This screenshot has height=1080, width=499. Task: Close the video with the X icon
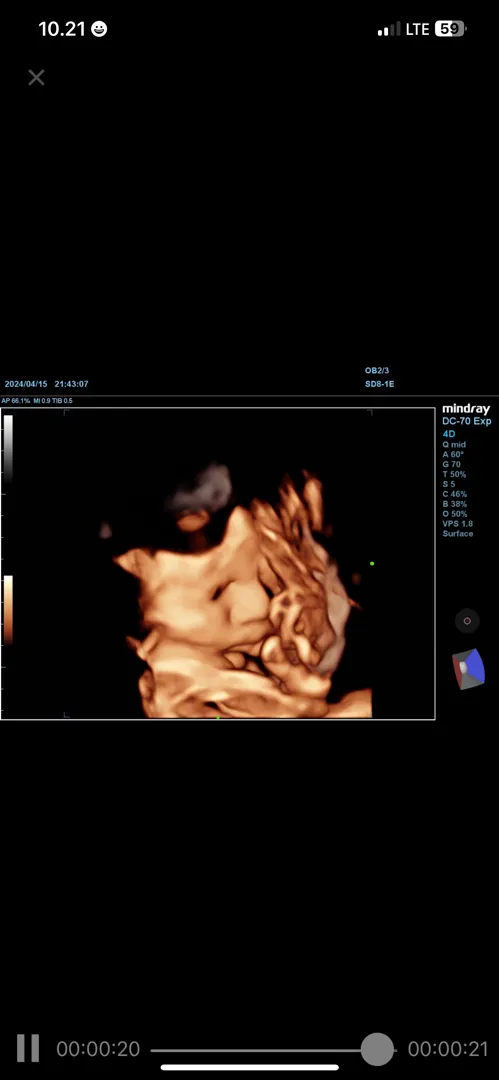click(36, 77)
